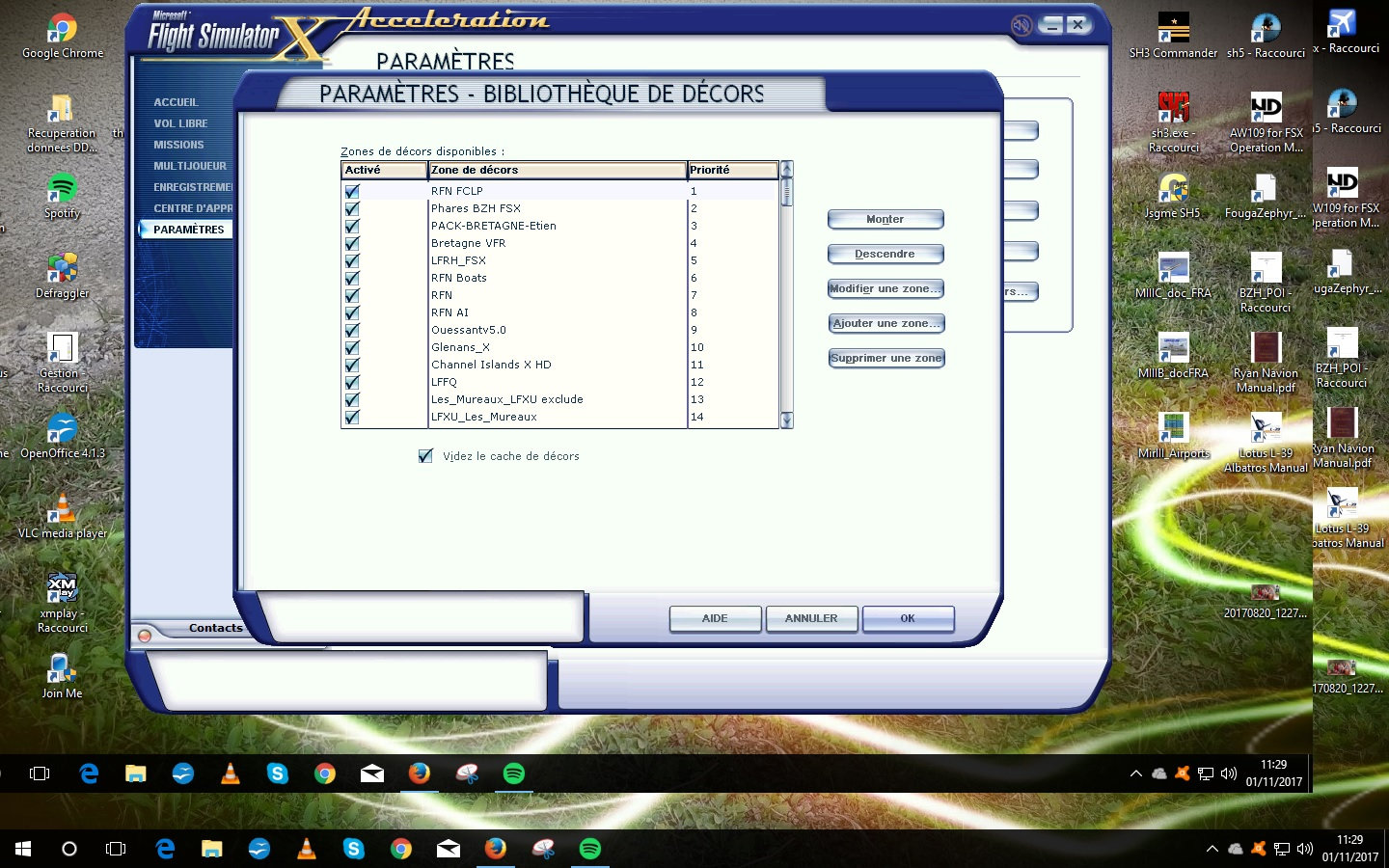Open OpenOffice 4.1.3 desktop shortcut

(x=63, y=428)
